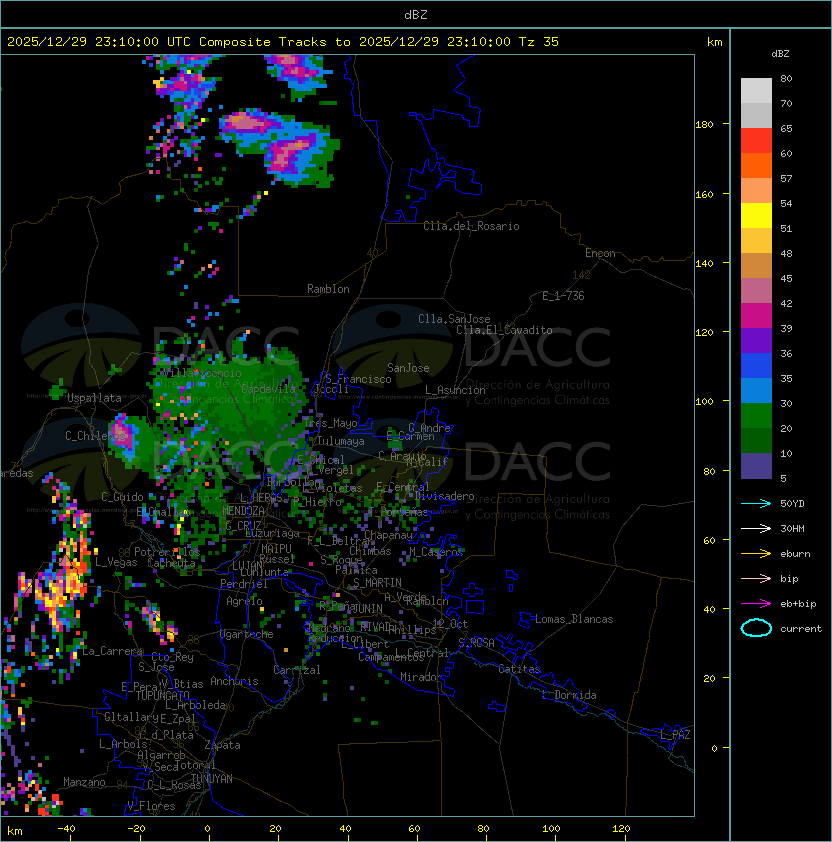The height and width of the screenshot is (842, 832).
Task: Click the 'MENDOZA' map label
Action: tap(243, 511)
